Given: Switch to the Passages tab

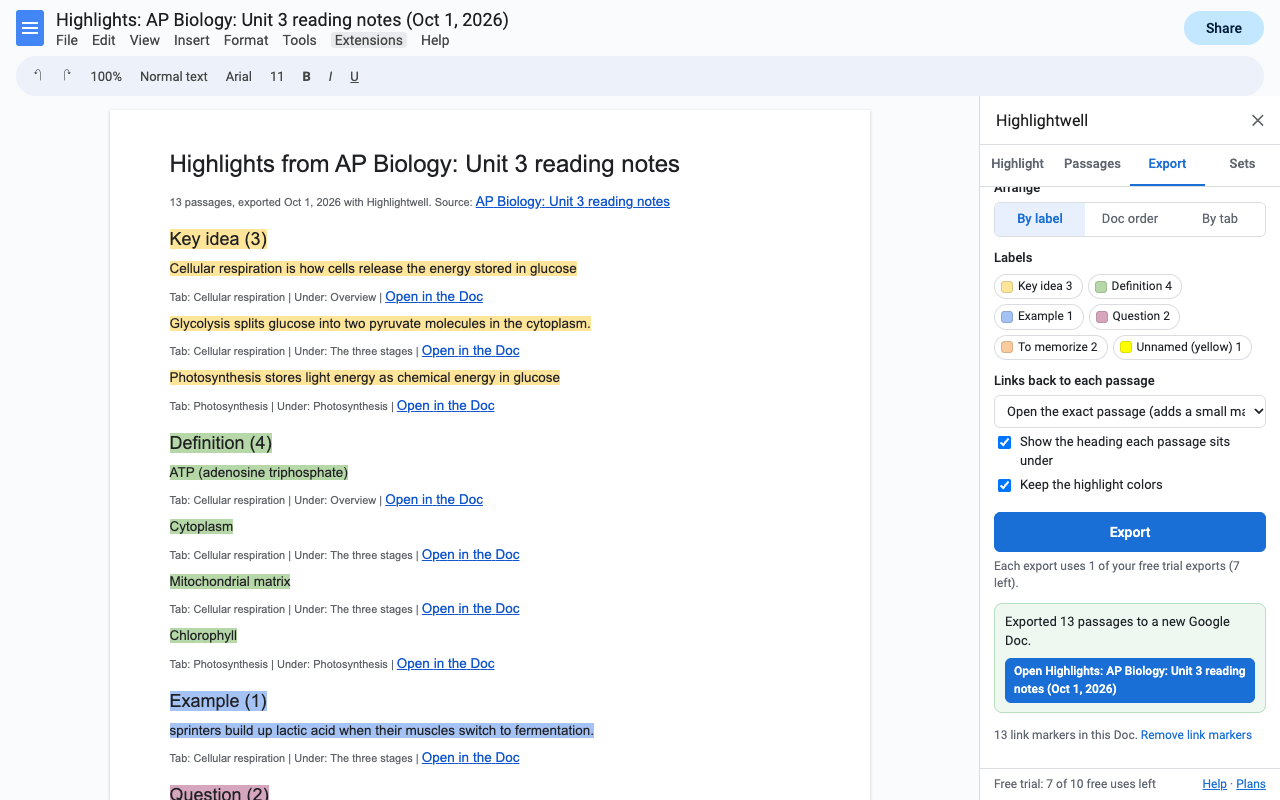Looking at the screenshot, I should 1092,164.
